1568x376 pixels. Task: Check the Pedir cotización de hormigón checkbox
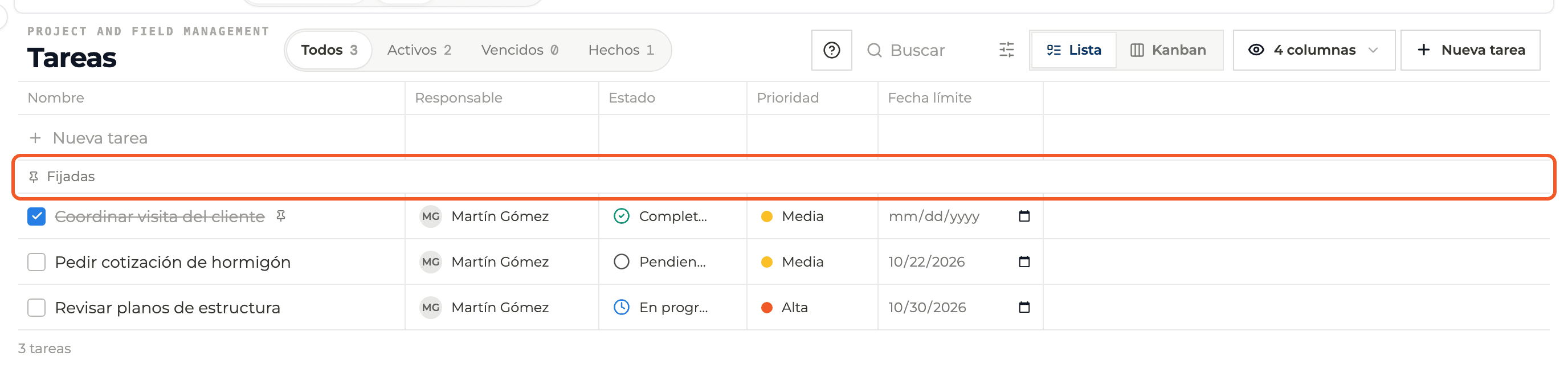click(36, 261)
